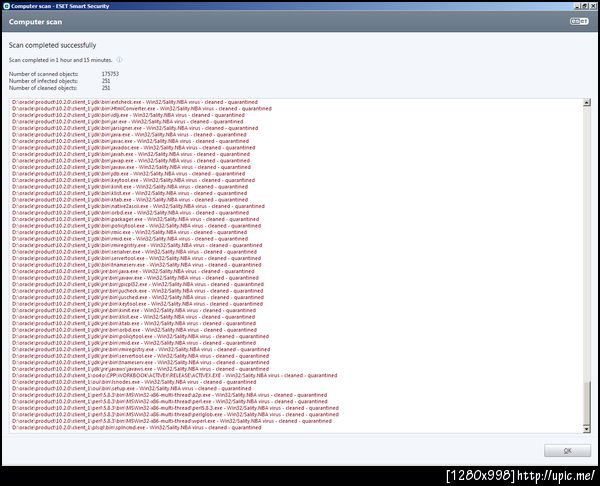Click the OK button
This screenshot has height=486, width=600.
pyautogui.click(x=567, y=450)
